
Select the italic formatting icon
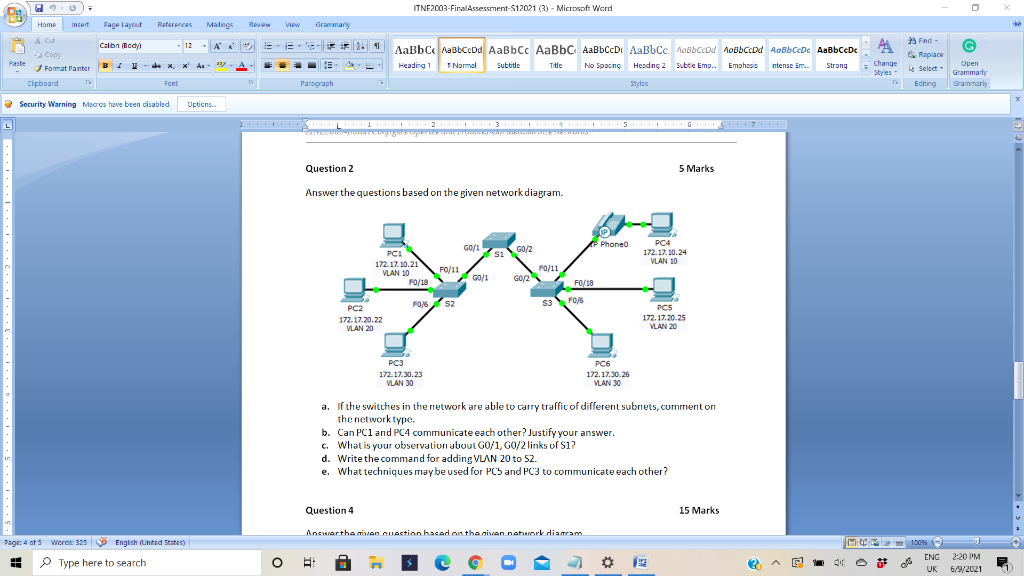point(118,65)
